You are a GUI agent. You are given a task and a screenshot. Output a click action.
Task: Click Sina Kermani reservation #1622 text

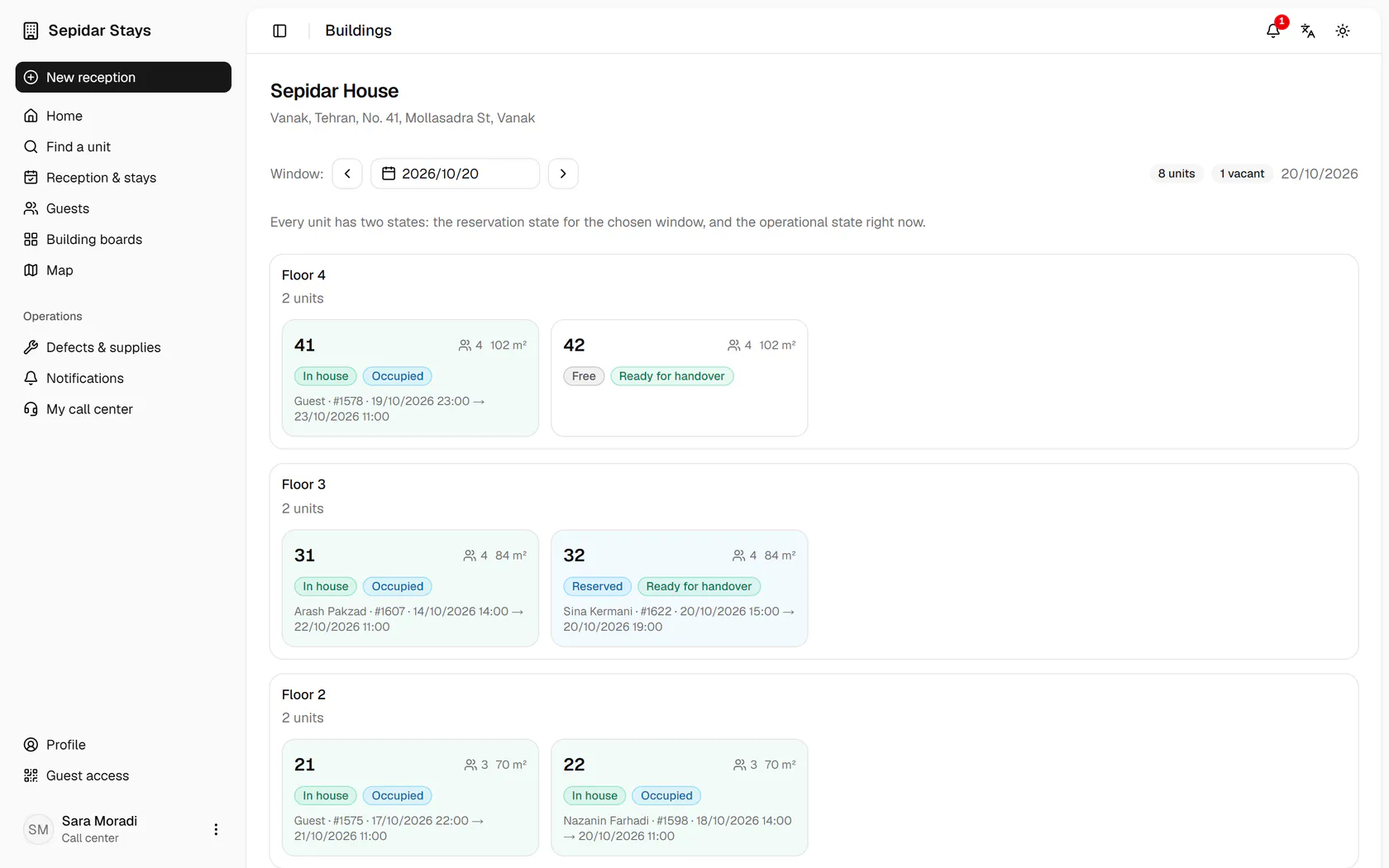point(679,619)
